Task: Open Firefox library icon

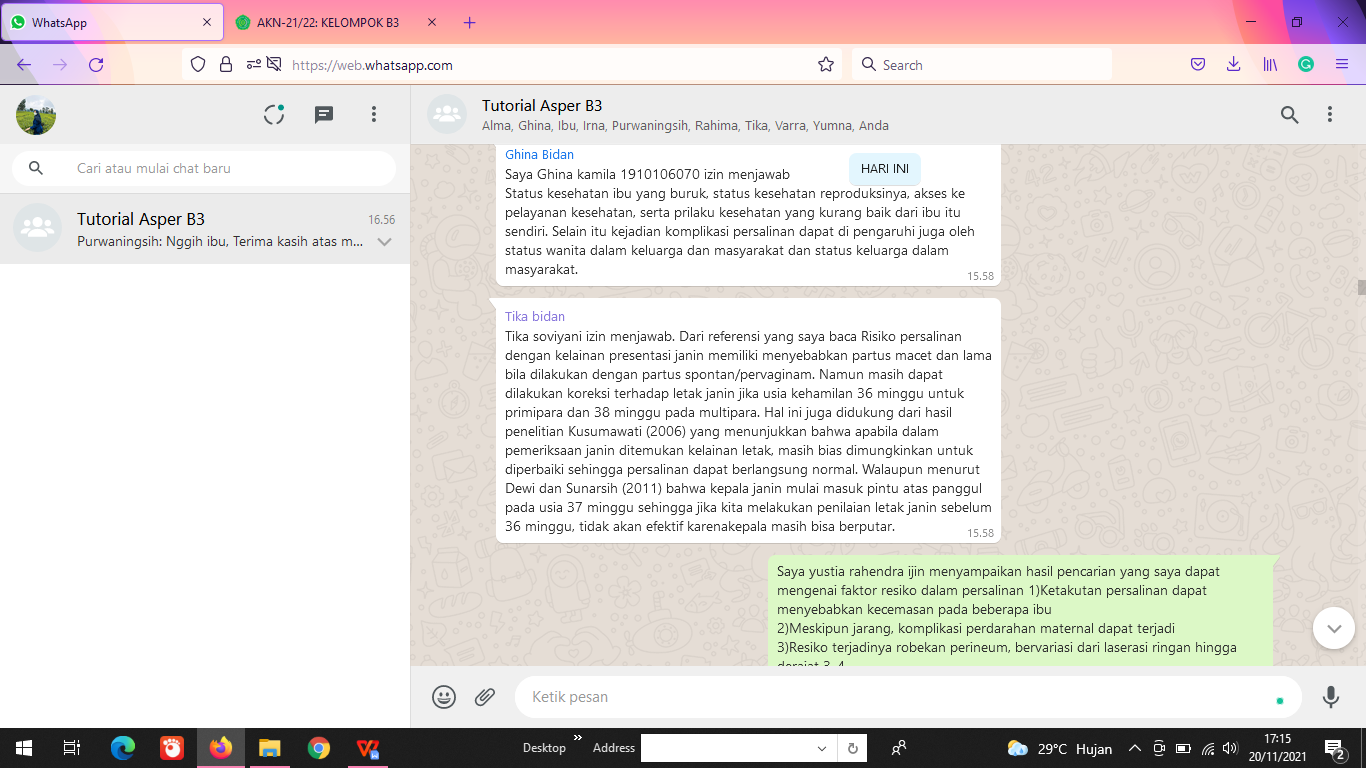Action: click(1270, 65)
